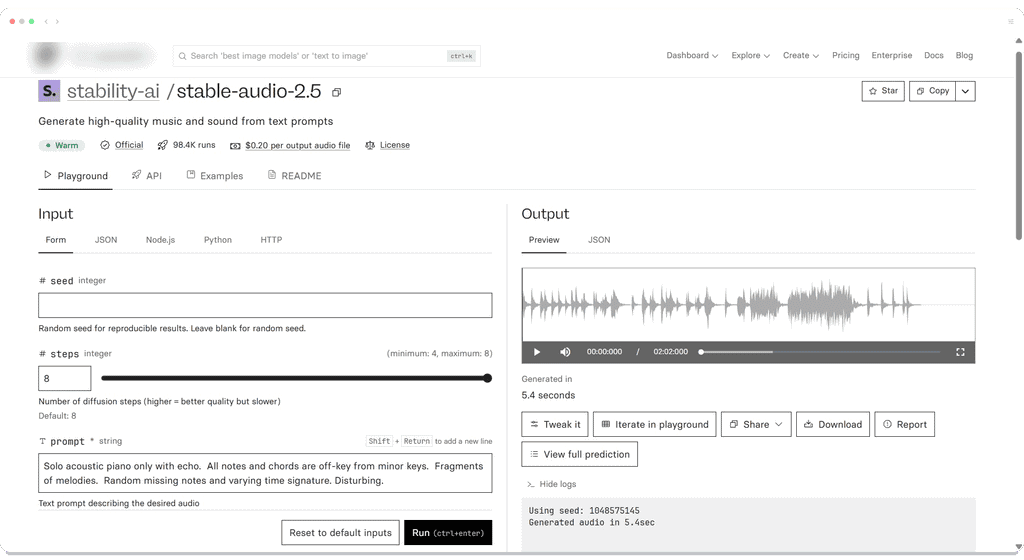The height and width of the screenshot is (560, 1024).
Task: Open the README tab
Action: 295,176
